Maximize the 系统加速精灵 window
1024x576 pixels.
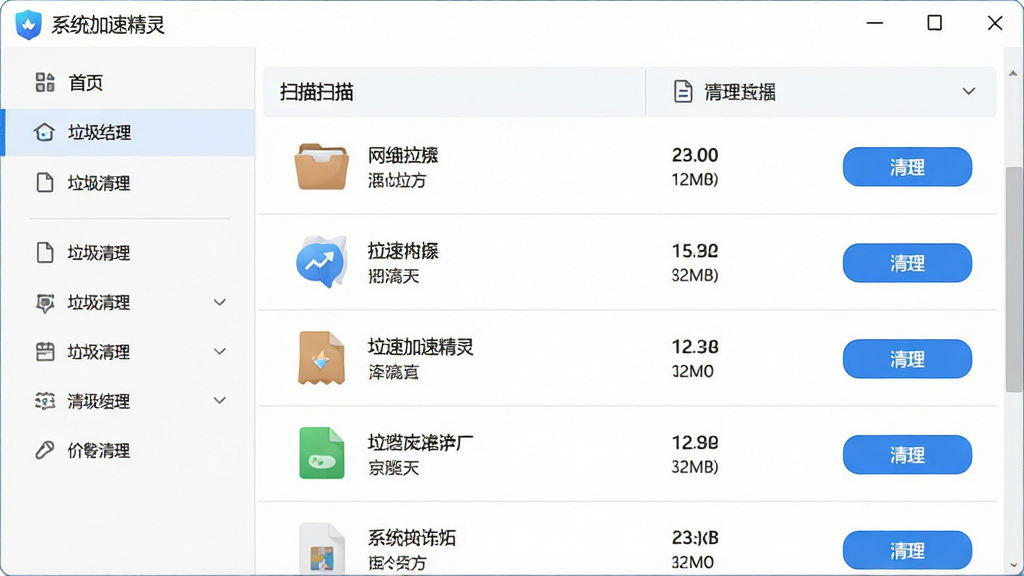(x=935, y=23)
